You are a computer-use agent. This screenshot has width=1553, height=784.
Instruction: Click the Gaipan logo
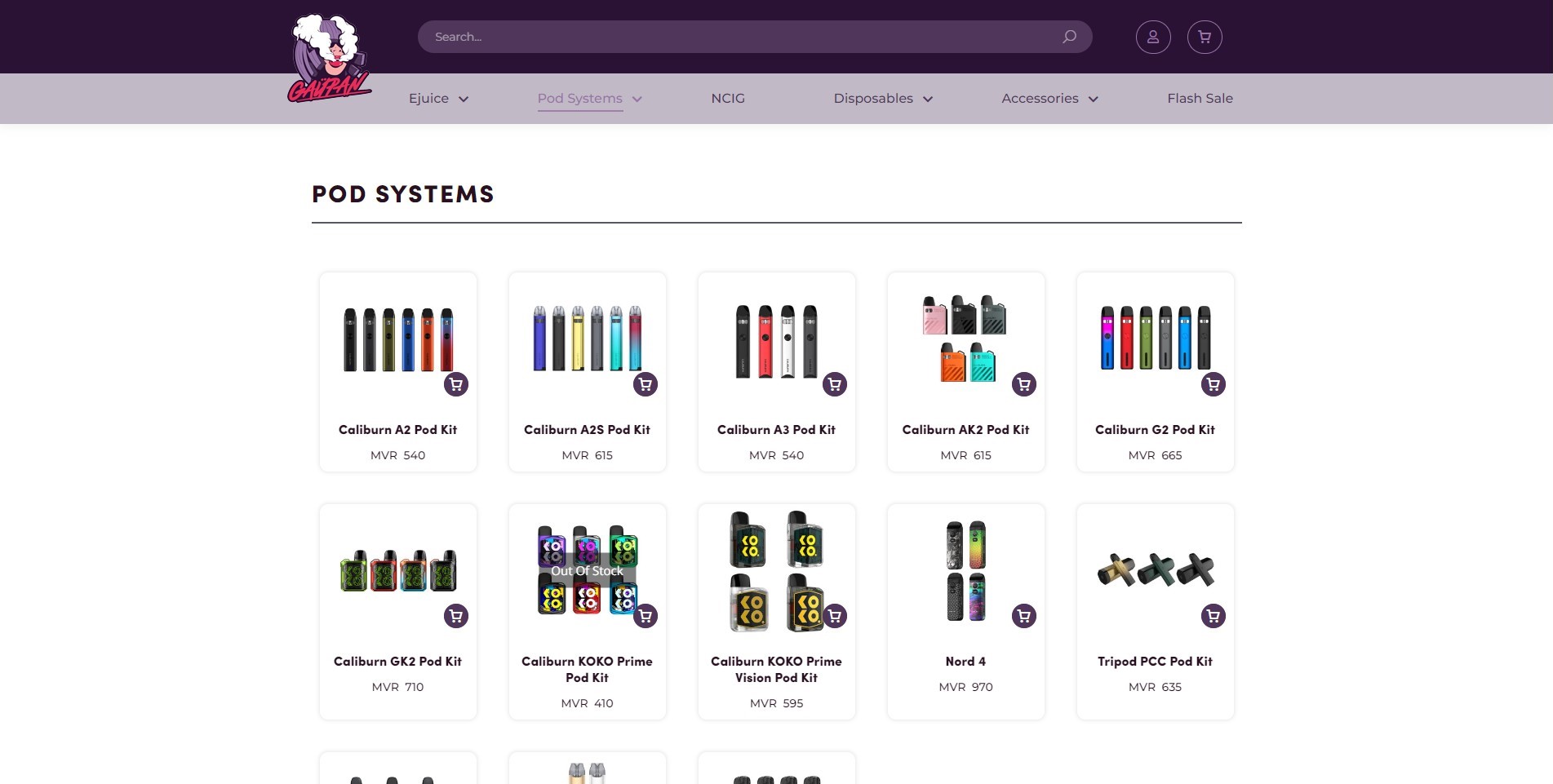330,59
